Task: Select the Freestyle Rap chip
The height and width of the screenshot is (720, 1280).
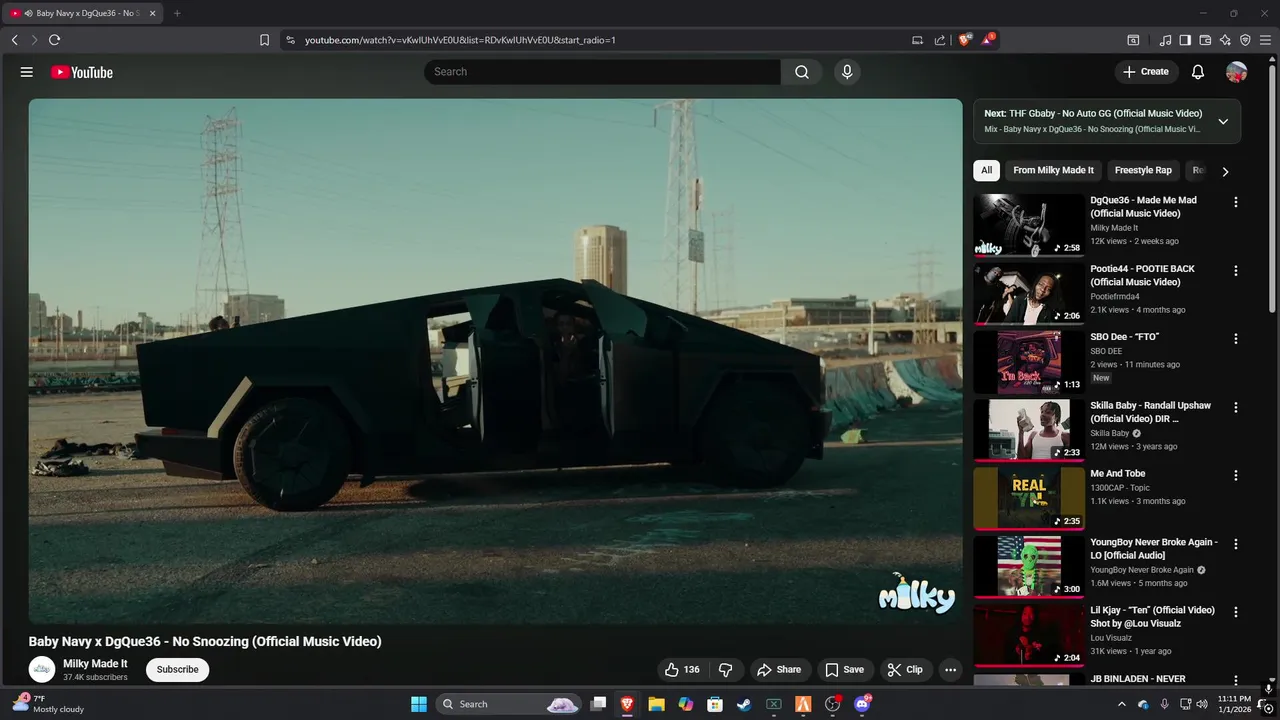Action: 1143,170
